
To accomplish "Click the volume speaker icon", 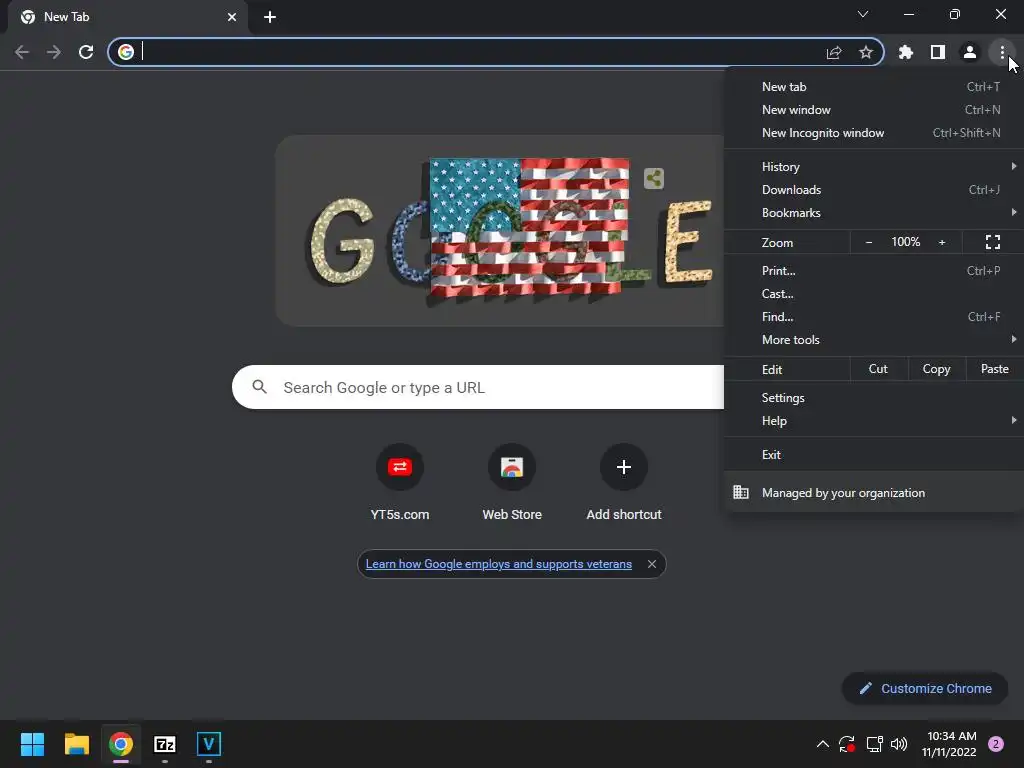I will tap(899, 744).
